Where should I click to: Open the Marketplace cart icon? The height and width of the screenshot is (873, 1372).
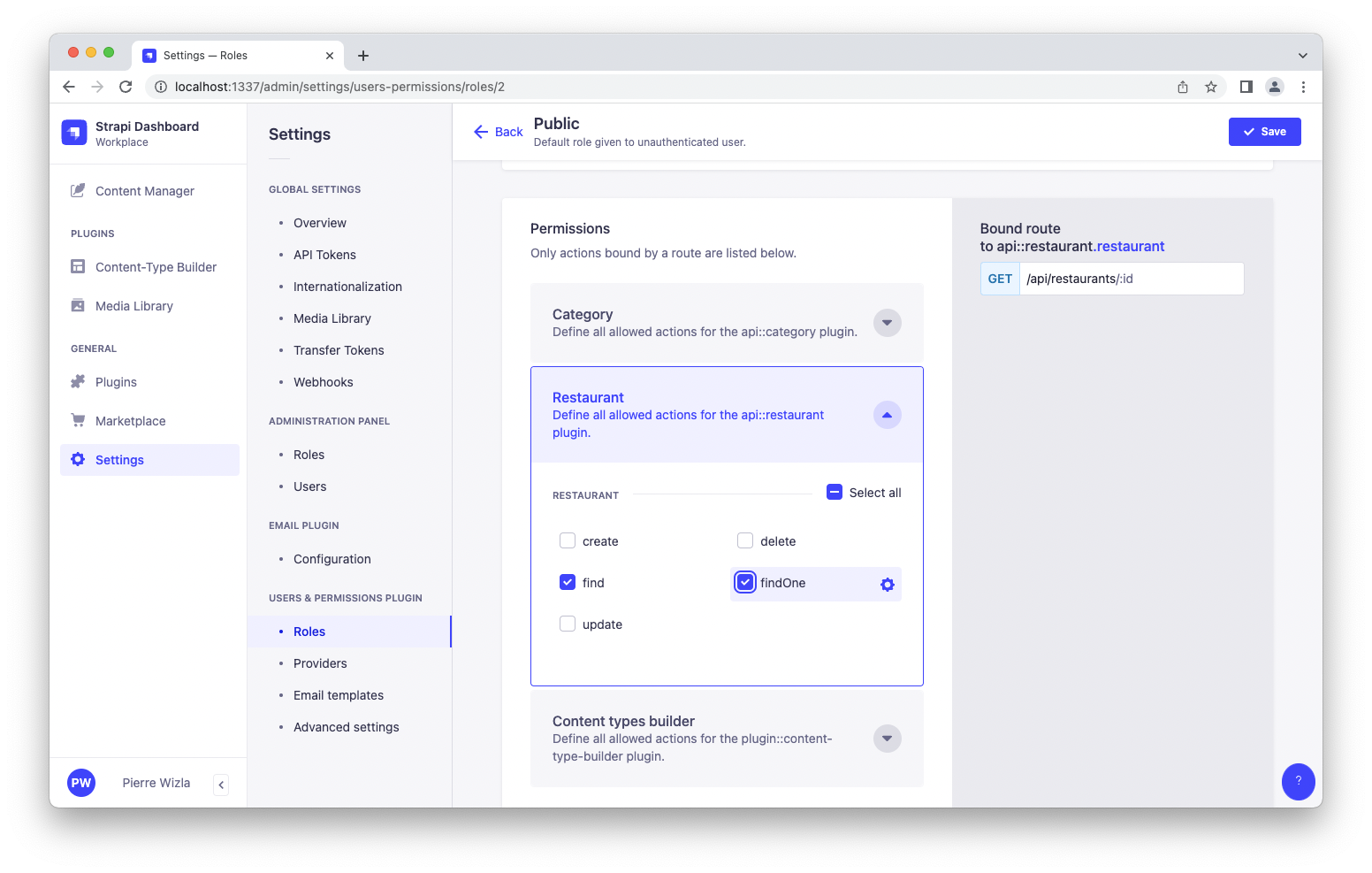[77, 420]
